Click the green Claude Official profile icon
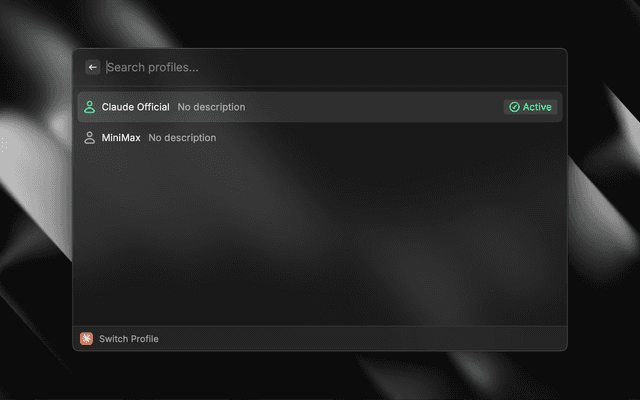 pos(90,107)
